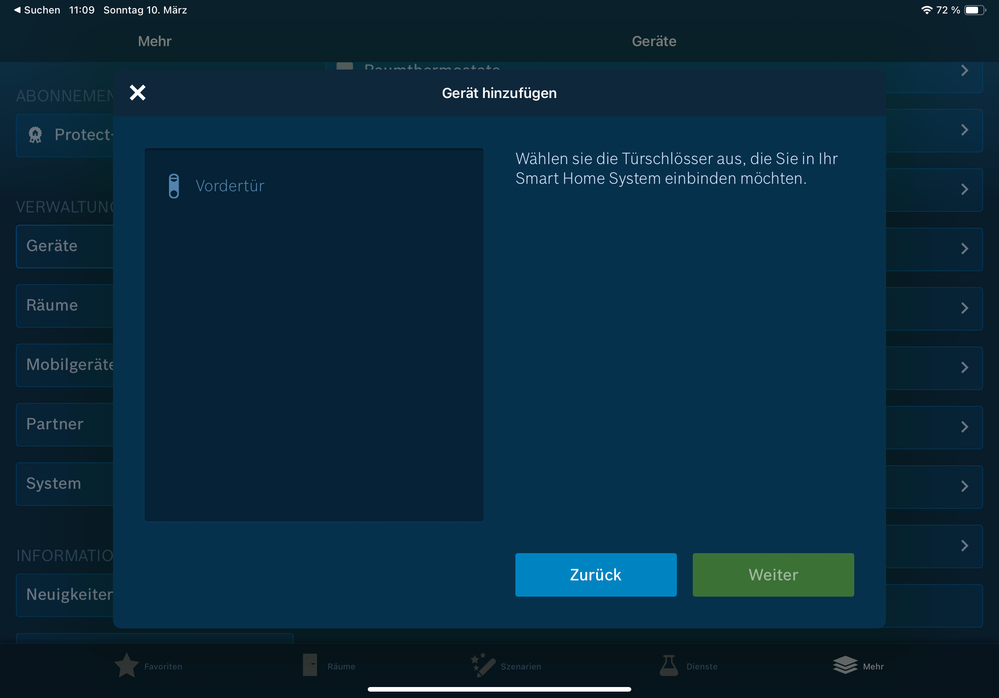This screenshot has width=999, height=698.
Task: Open Dienste flask icon tab
Action: [x=668, y=666]
